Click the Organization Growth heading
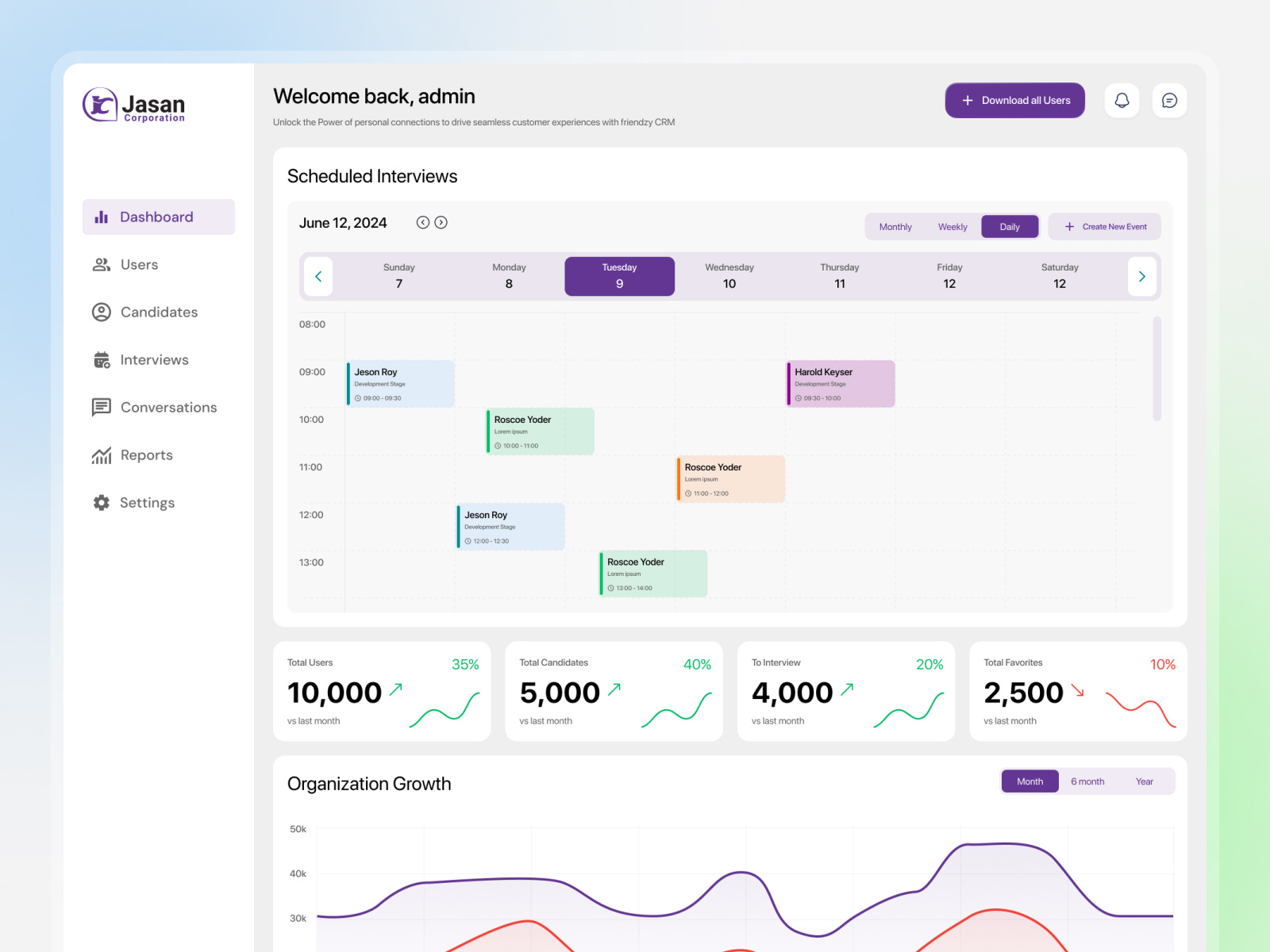This screenshot has width=1270, height=952. tap(369, 784)
